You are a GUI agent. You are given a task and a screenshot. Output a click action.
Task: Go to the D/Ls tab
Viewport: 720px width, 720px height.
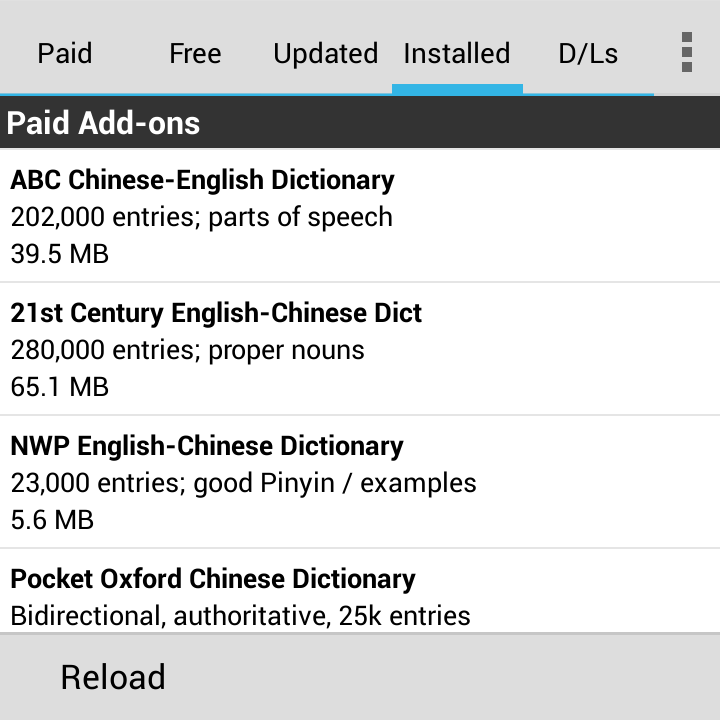(588, 53)
